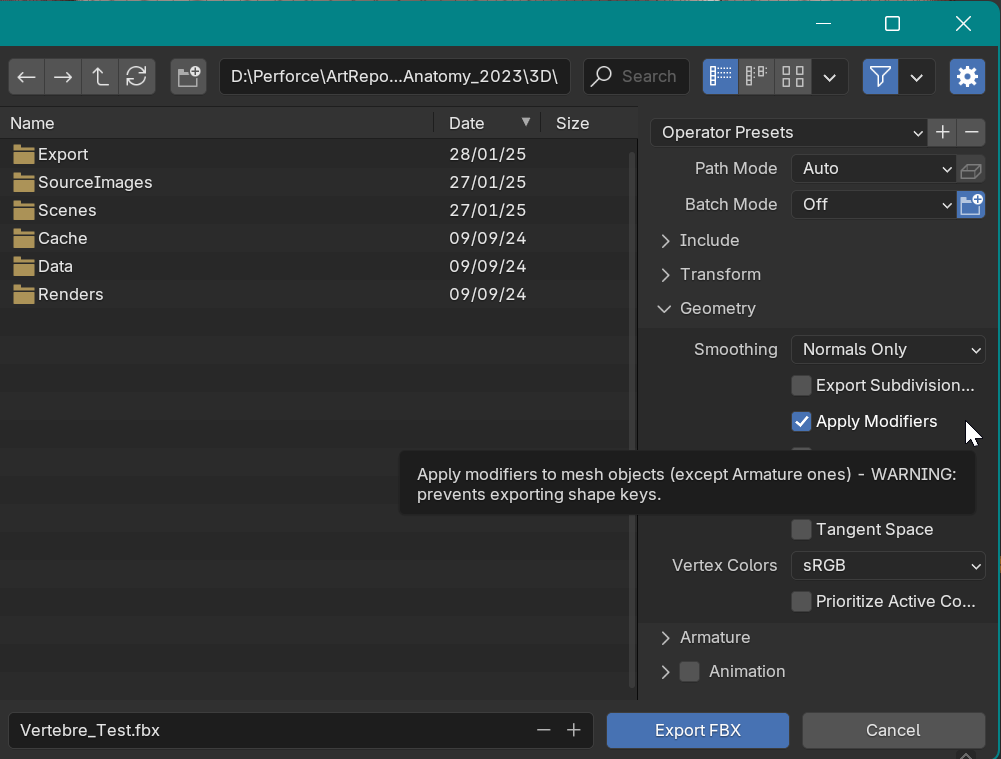The height and width of the screenshot is (759, 1001).
Task: Open filter settings dropdown arrow
Action: (x=917, y=77)
